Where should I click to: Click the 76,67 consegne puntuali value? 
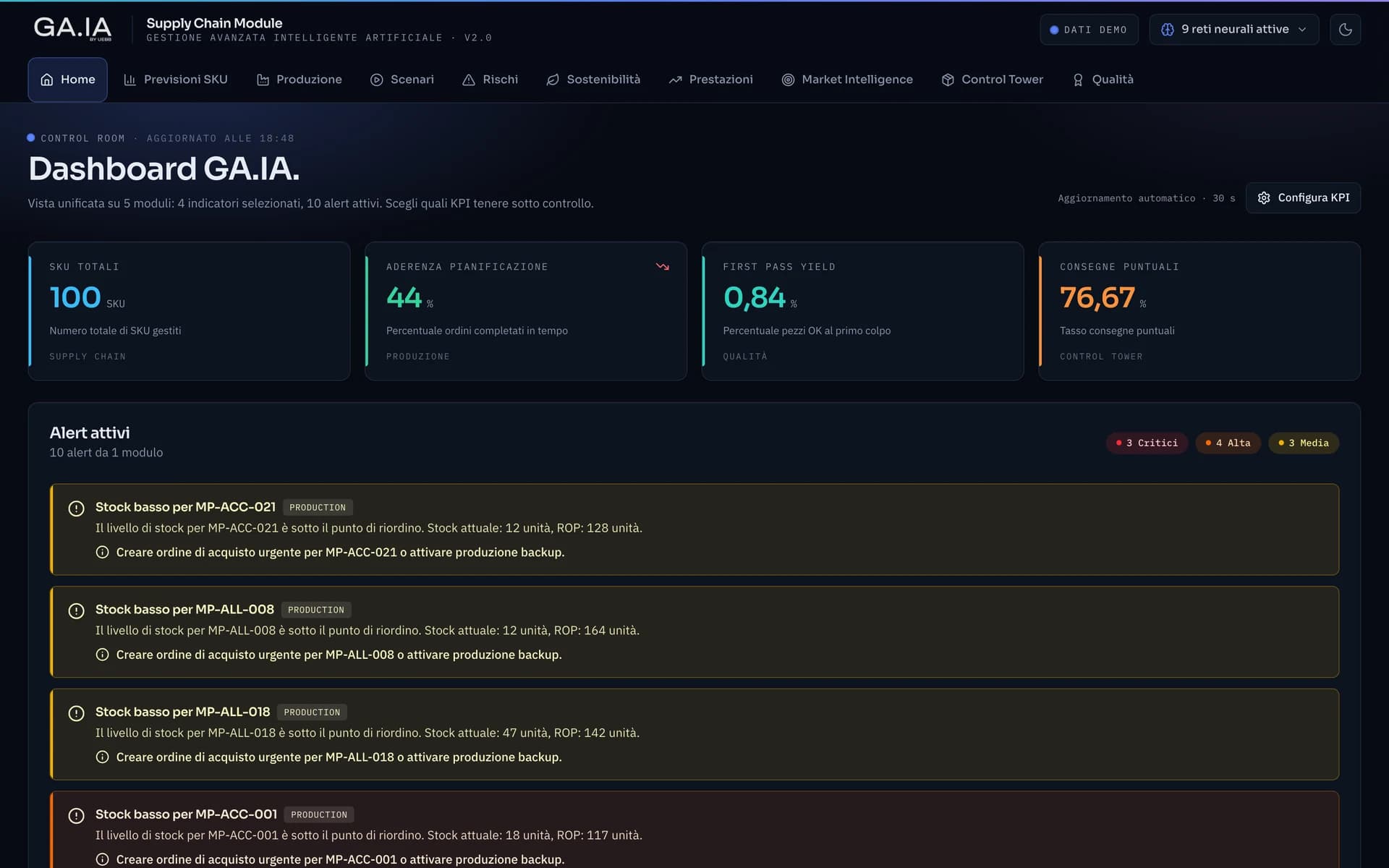pos(1097,297)
